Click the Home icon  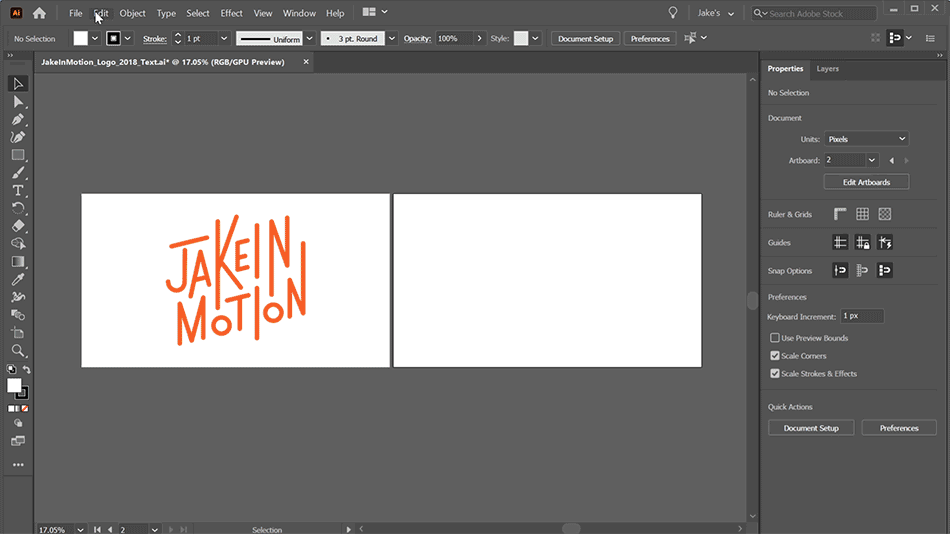[x=39, y=13]
